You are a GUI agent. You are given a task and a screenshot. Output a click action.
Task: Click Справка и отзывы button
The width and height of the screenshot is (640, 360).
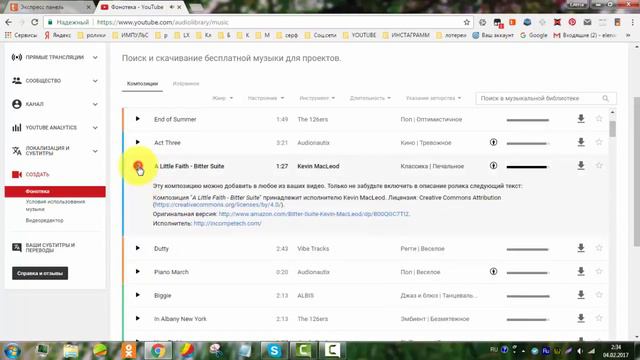coord(40,273)
